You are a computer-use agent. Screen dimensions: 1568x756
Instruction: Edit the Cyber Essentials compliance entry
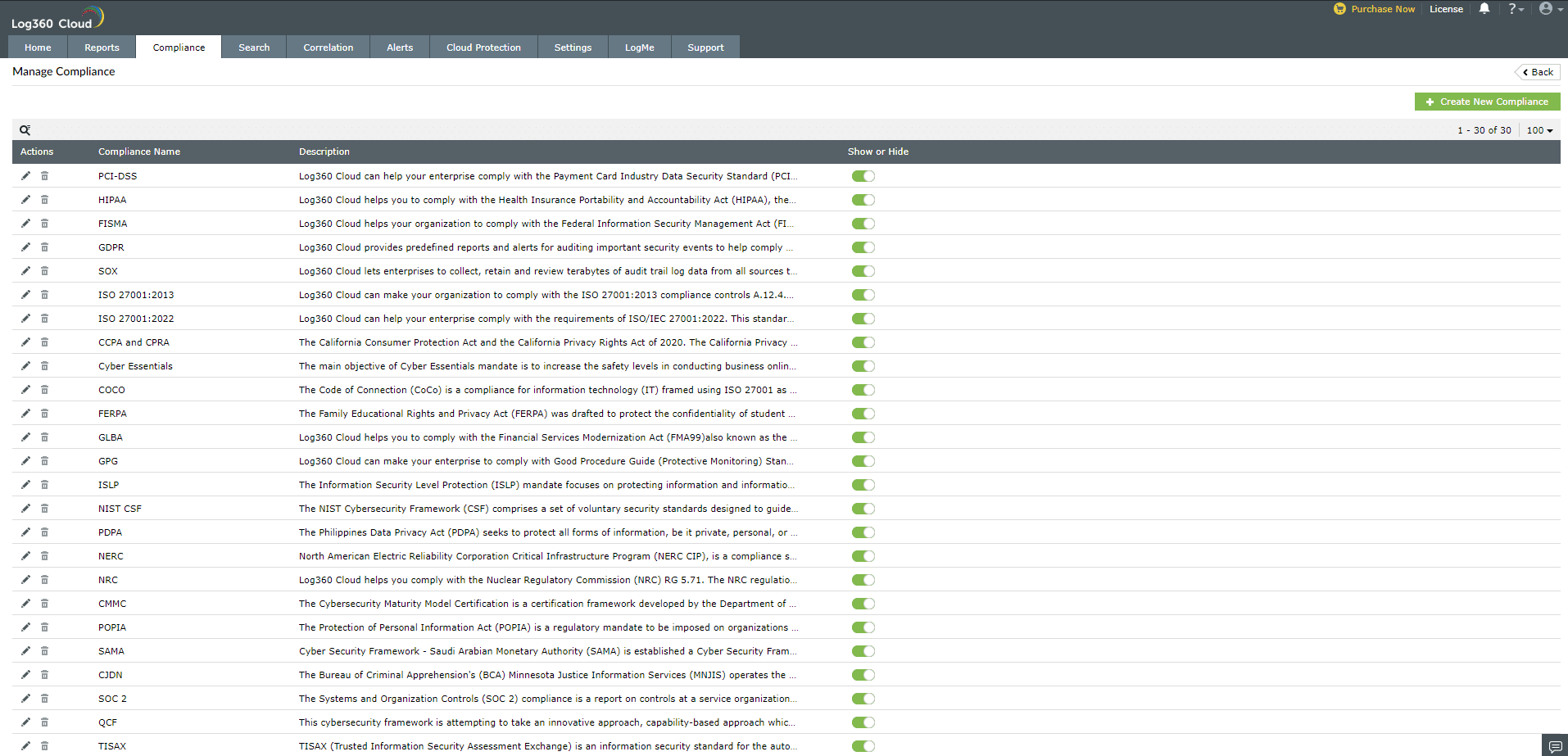[25, 366]
